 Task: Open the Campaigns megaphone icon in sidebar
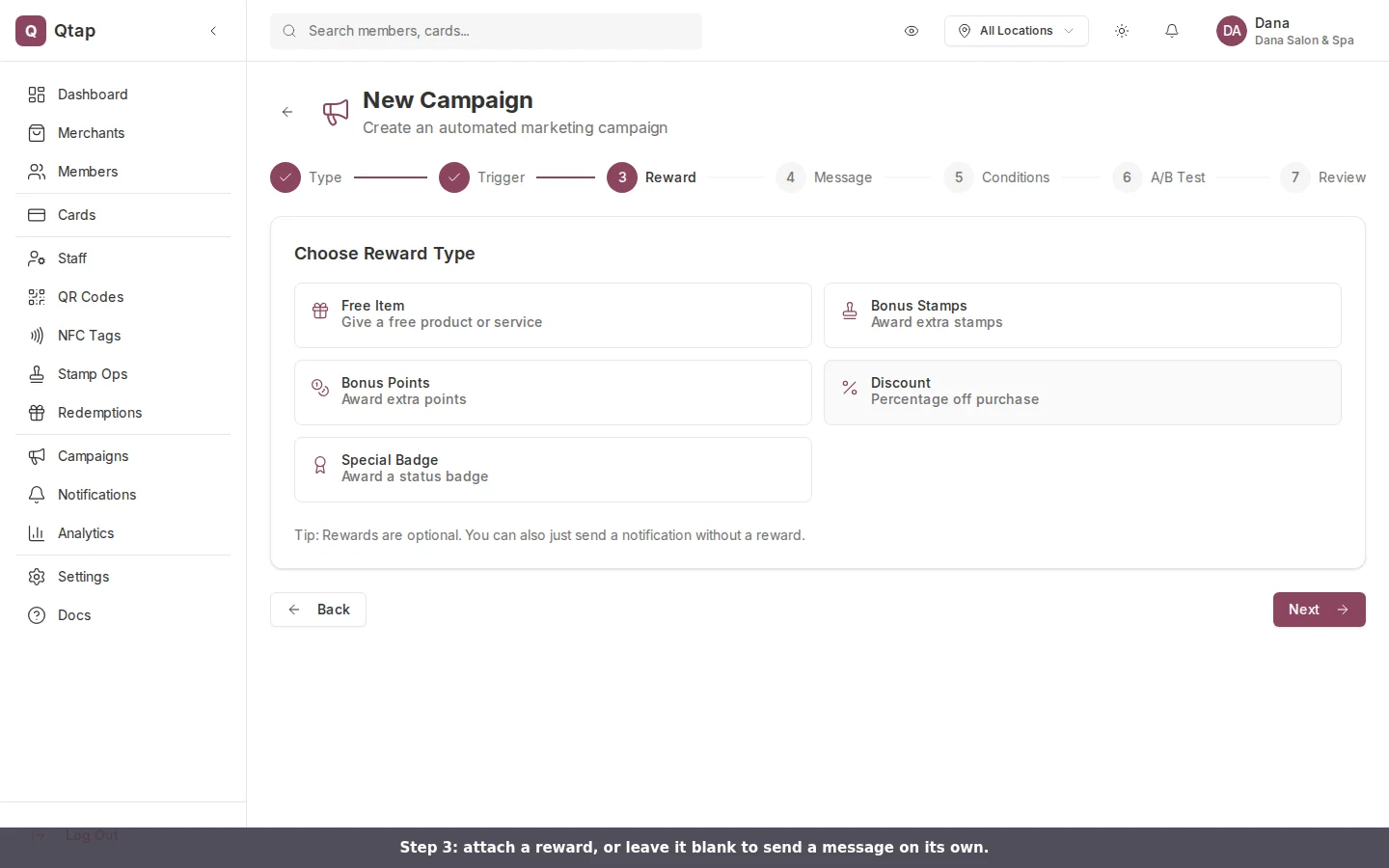tap(37, 456)
